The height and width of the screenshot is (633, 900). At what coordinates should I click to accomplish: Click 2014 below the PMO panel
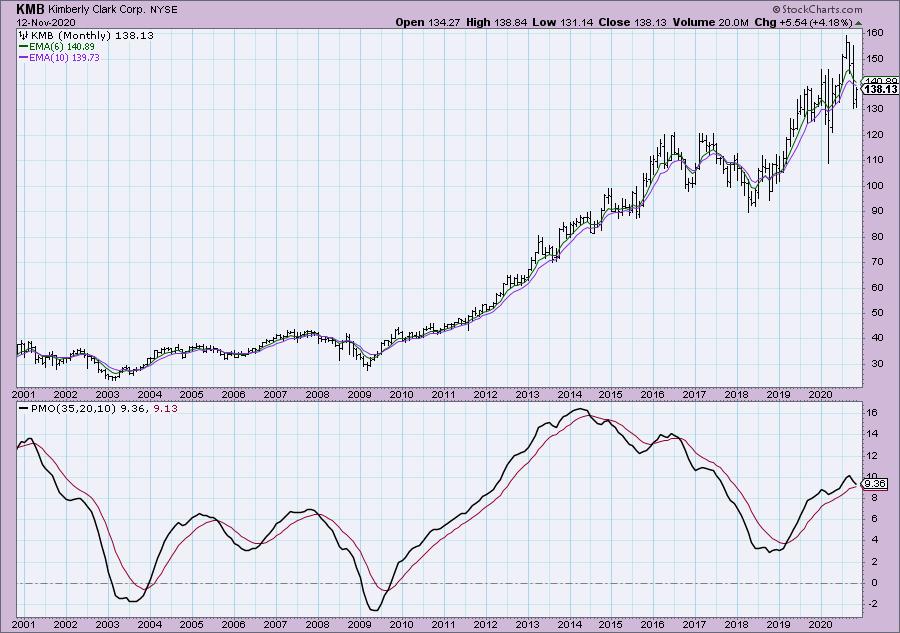(569, 624)
